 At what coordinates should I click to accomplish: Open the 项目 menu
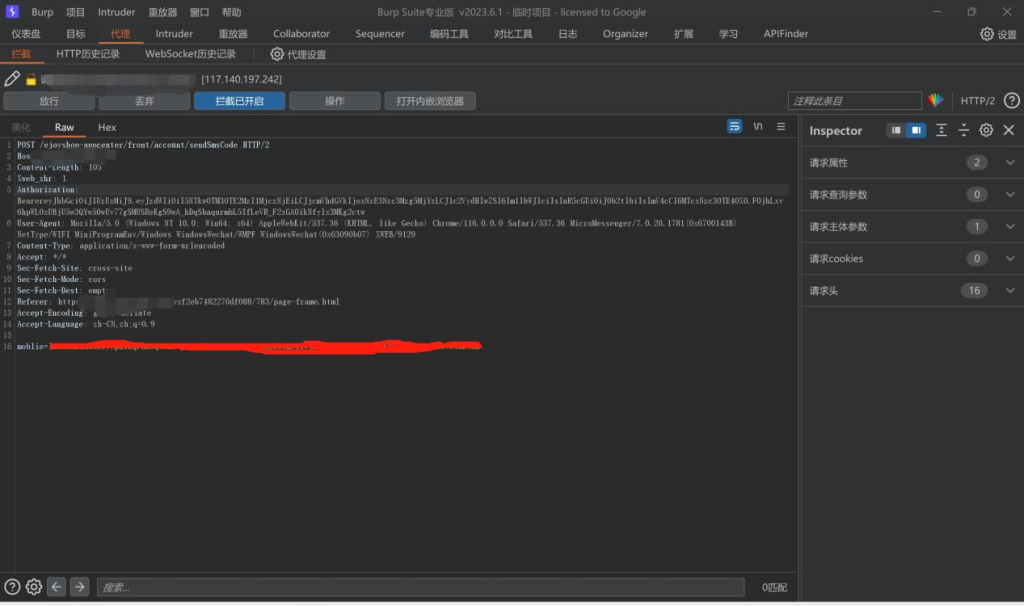[x=75, y=12]
